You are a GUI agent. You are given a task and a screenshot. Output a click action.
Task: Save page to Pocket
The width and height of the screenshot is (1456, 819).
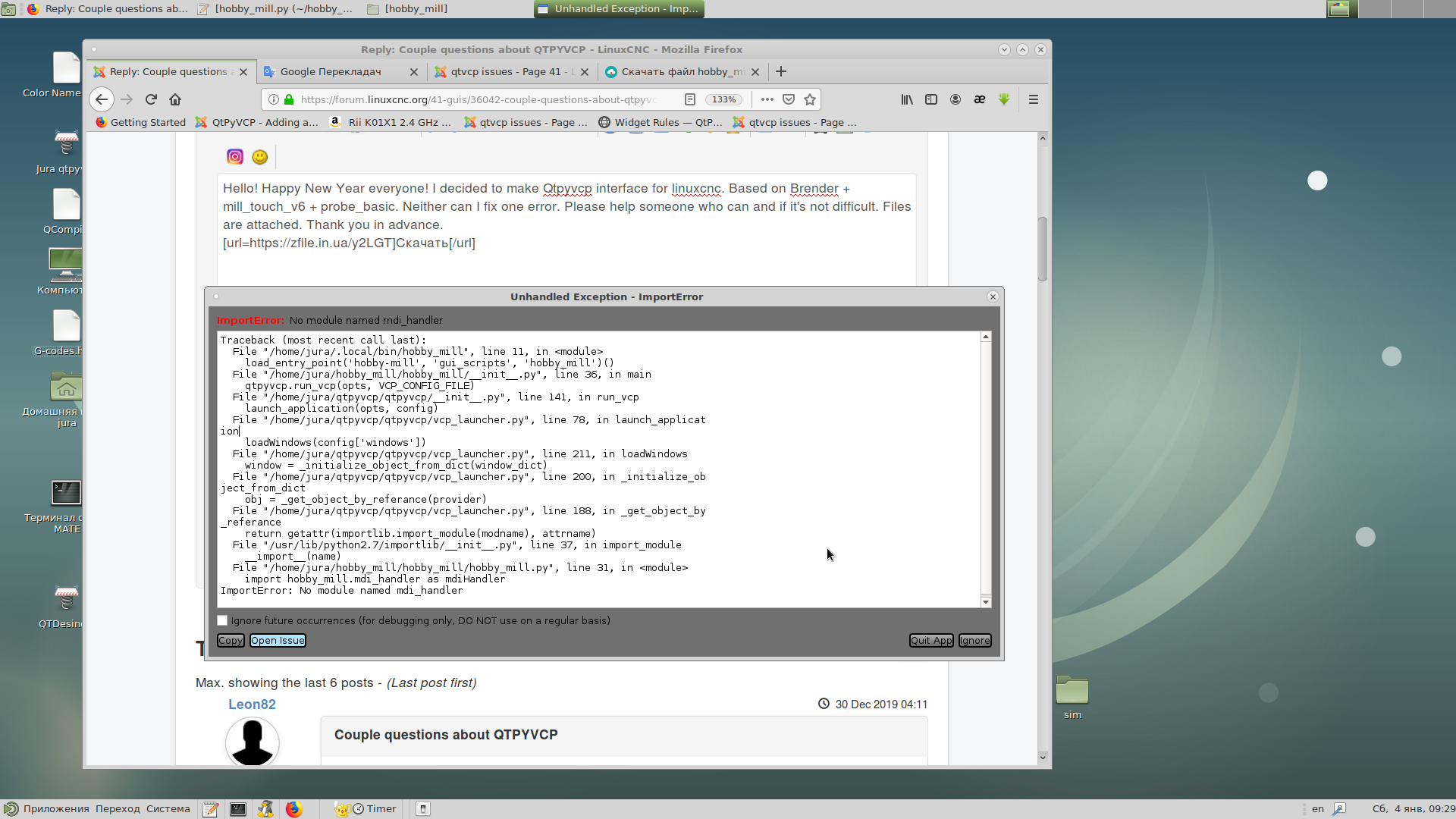tap(789, 99)
